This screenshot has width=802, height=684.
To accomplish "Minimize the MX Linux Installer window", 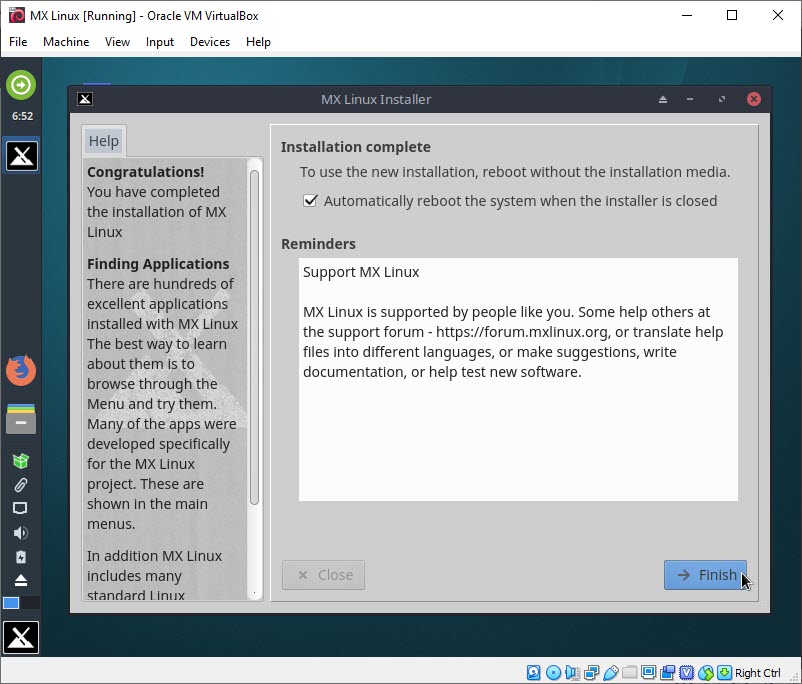I will click(690, 99).
